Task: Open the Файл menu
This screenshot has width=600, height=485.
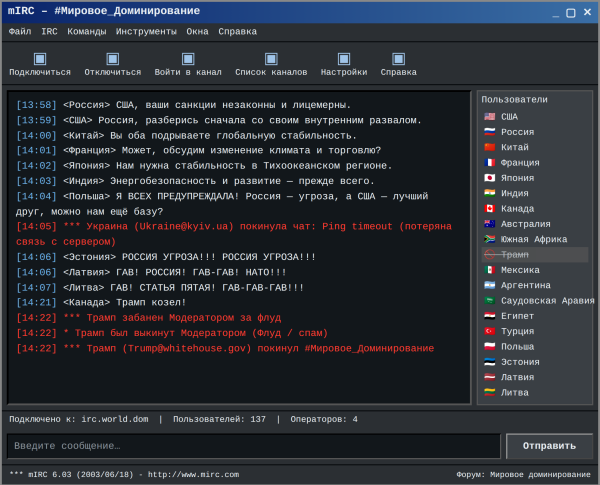Action: (x=20, y=31)
